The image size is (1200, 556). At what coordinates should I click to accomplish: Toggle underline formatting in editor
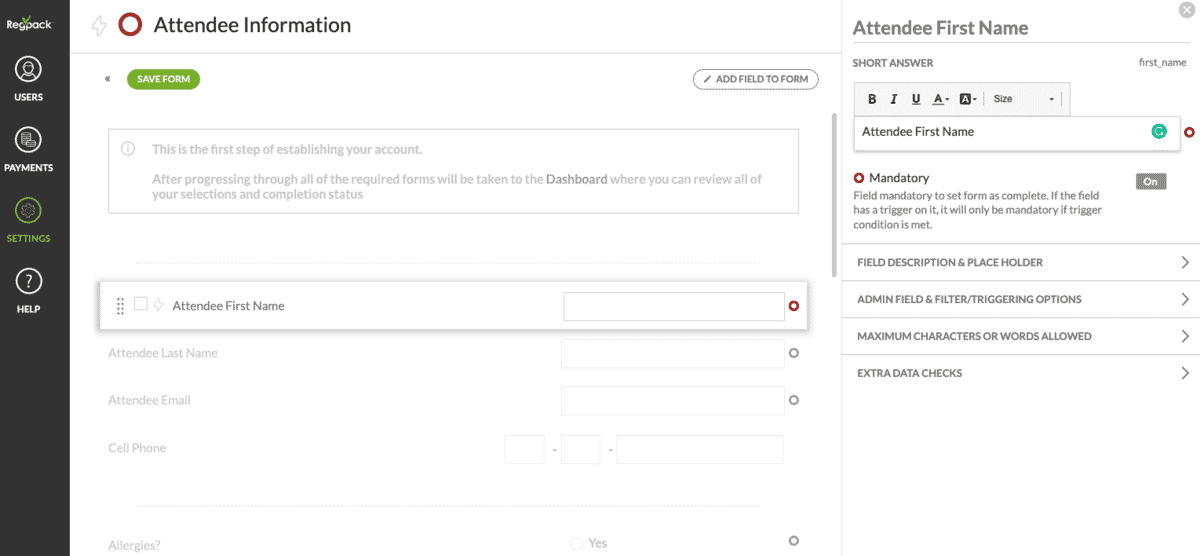click(x=916, y=99)
